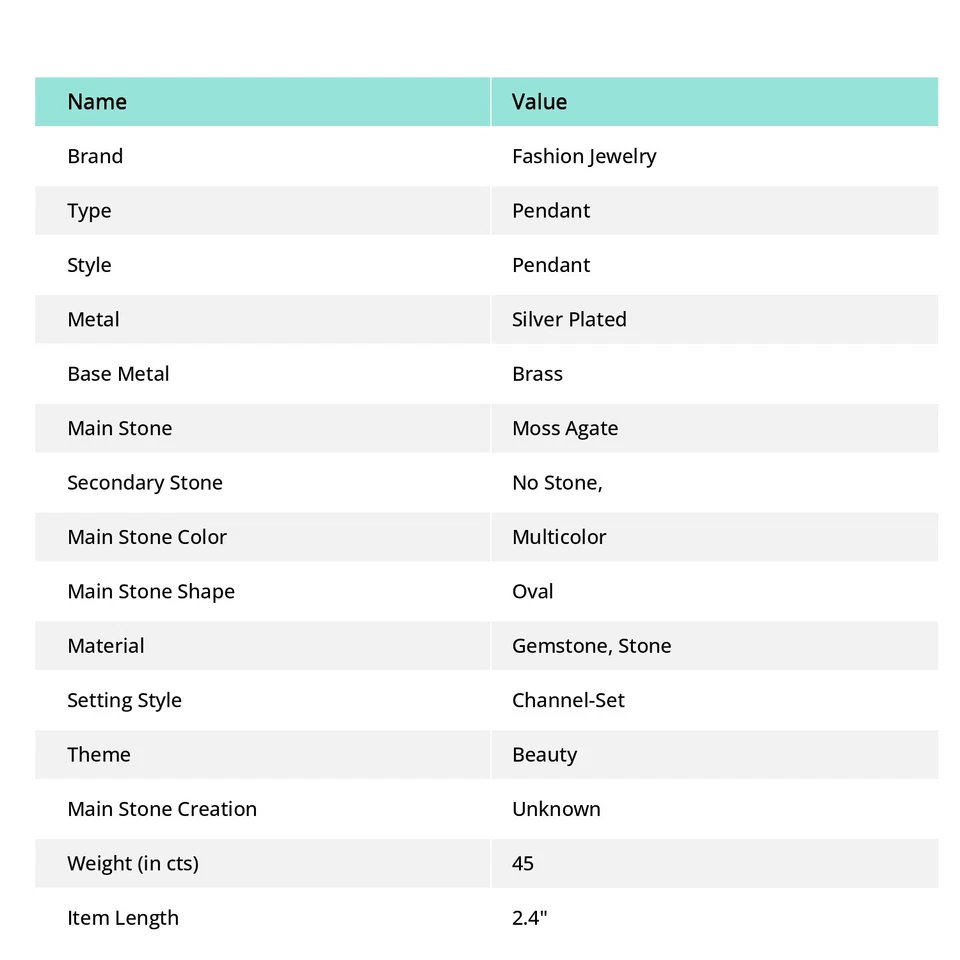The width and height of the screenshot is (960, 960).
Task: Click the Secondary Stone label
Action: tap(145, 483)
